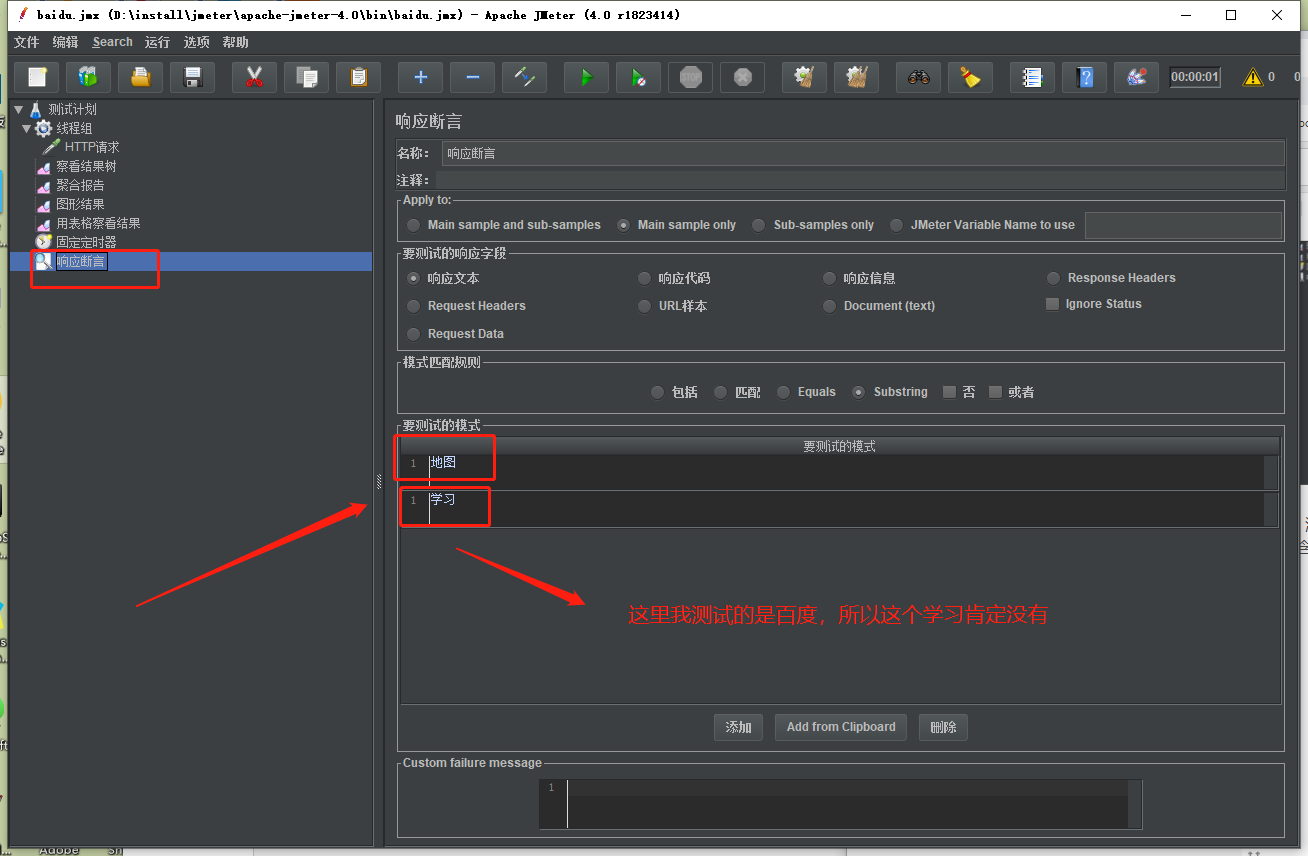Select Main sample and sub-samples option
This screenshot has width=1308, height=856.
[414, 225]
